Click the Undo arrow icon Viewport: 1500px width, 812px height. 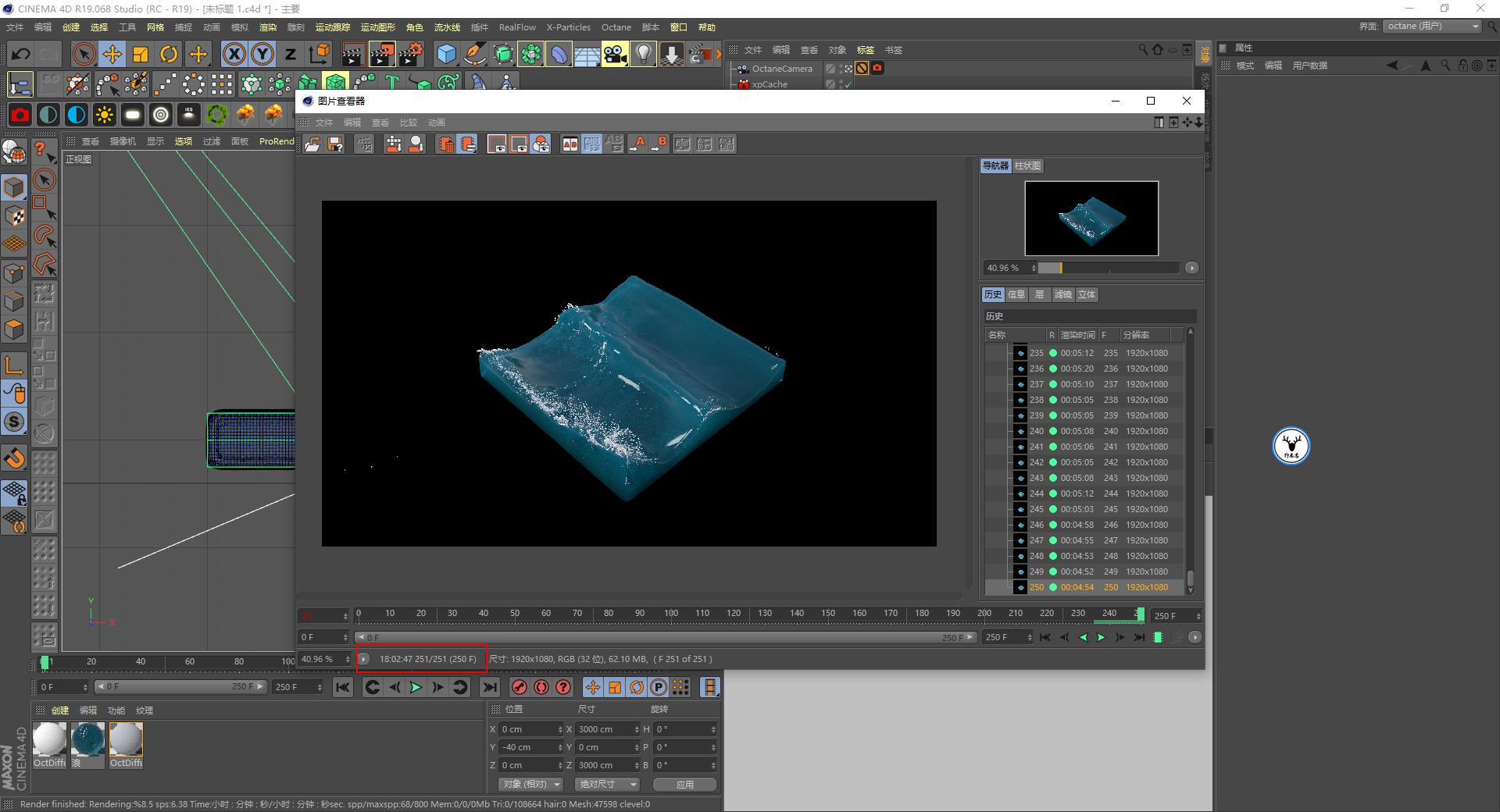tap(21, 54)
